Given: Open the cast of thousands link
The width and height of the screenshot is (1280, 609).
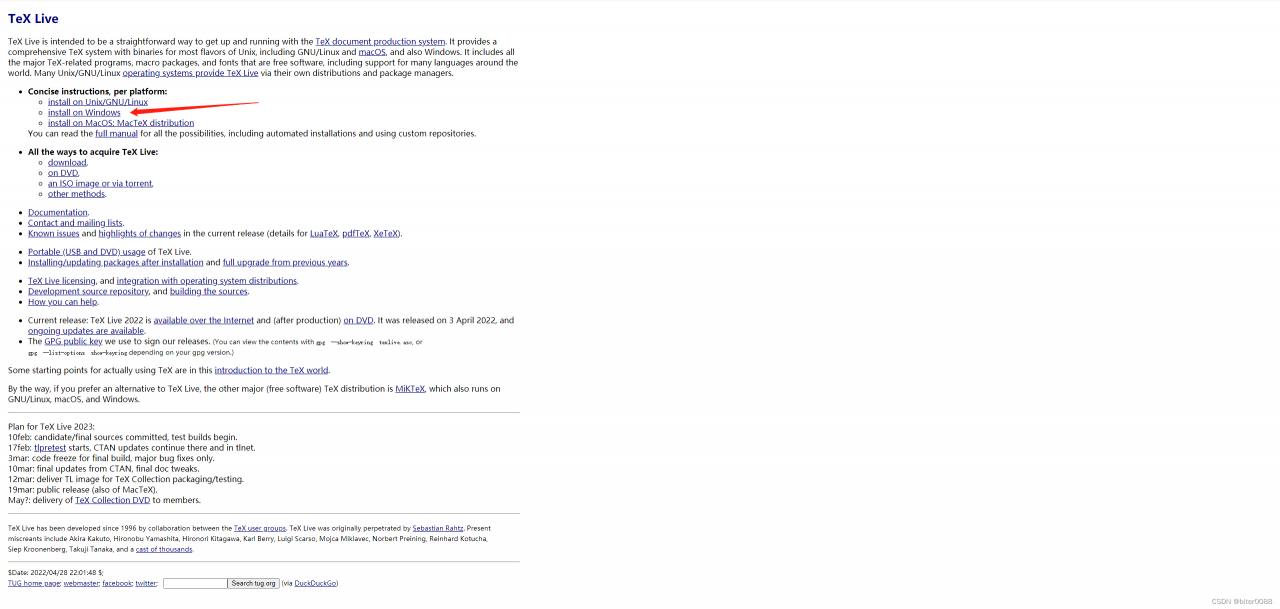Looking at the screenshot, I should pos(164,549).
